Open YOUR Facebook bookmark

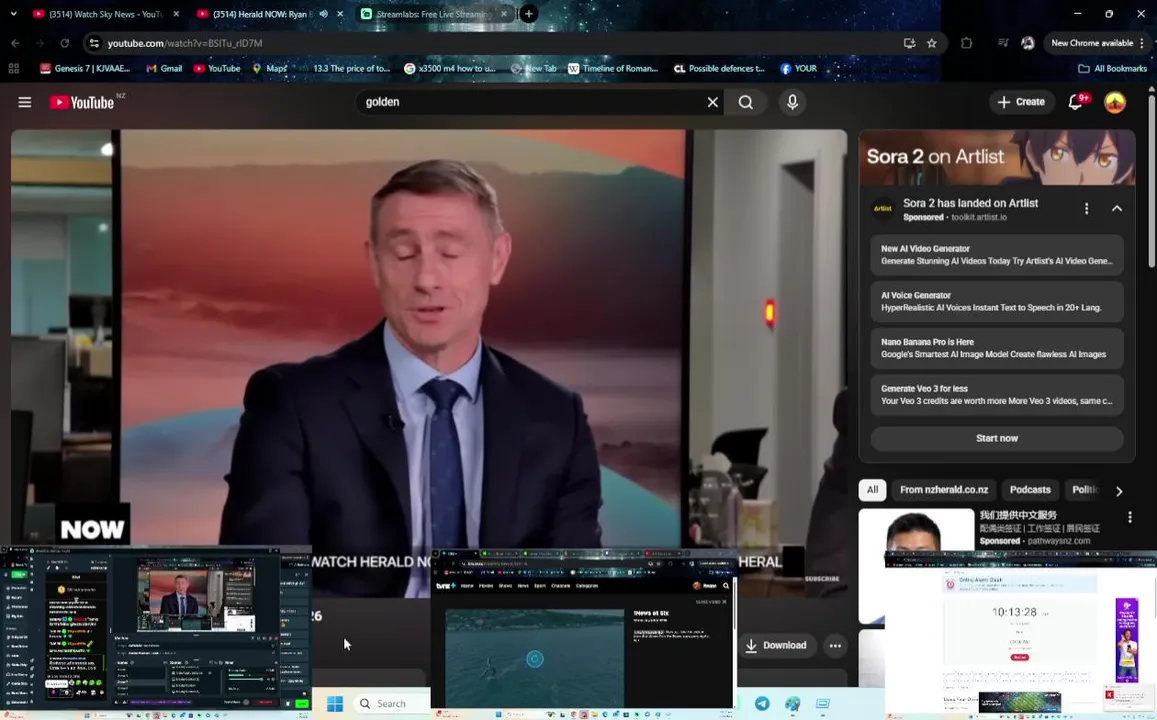point(798,69)
